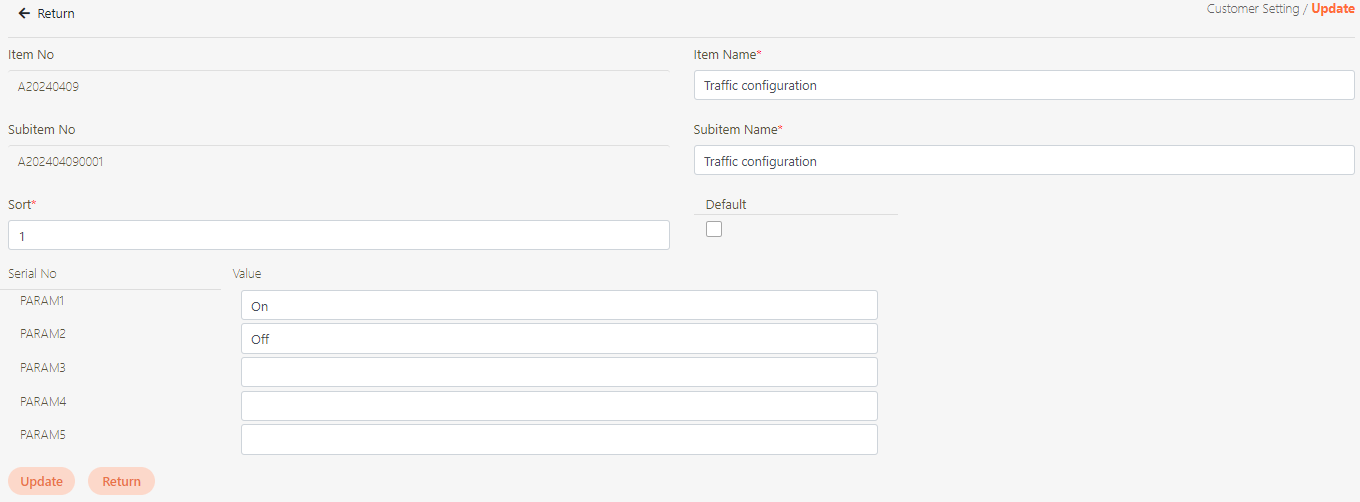1360x502 pixels.
Task: Click the back arrow icon beside Return
Action: click(24, 14)
